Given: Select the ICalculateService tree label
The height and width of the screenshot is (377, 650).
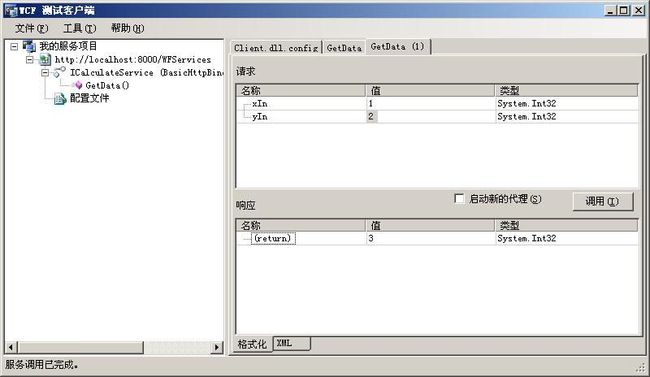Looking at the screenshot, I should [x=147, y=73].
